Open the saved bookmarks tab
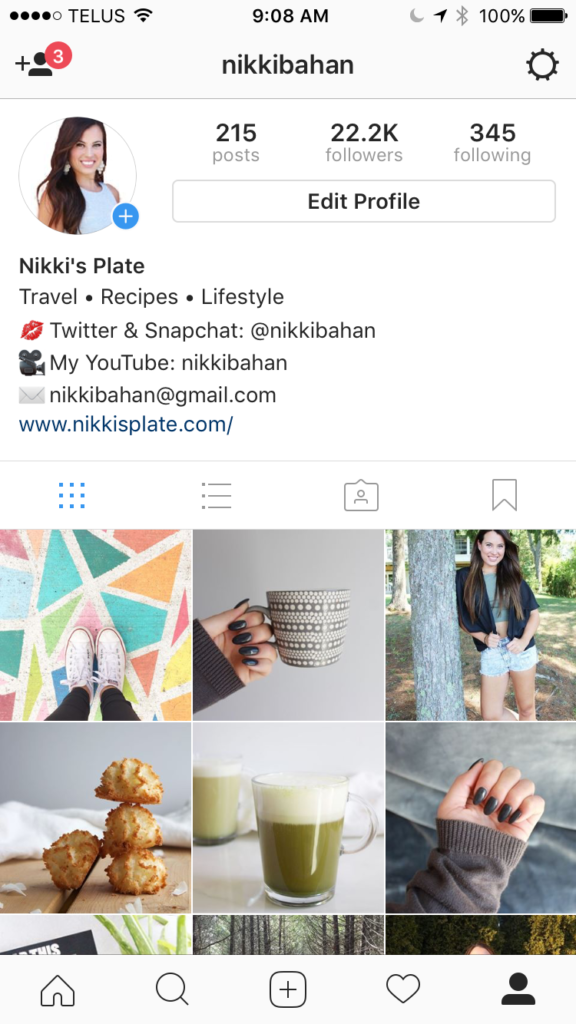The height and width of the screenshot is (1024, 576). 505,495
